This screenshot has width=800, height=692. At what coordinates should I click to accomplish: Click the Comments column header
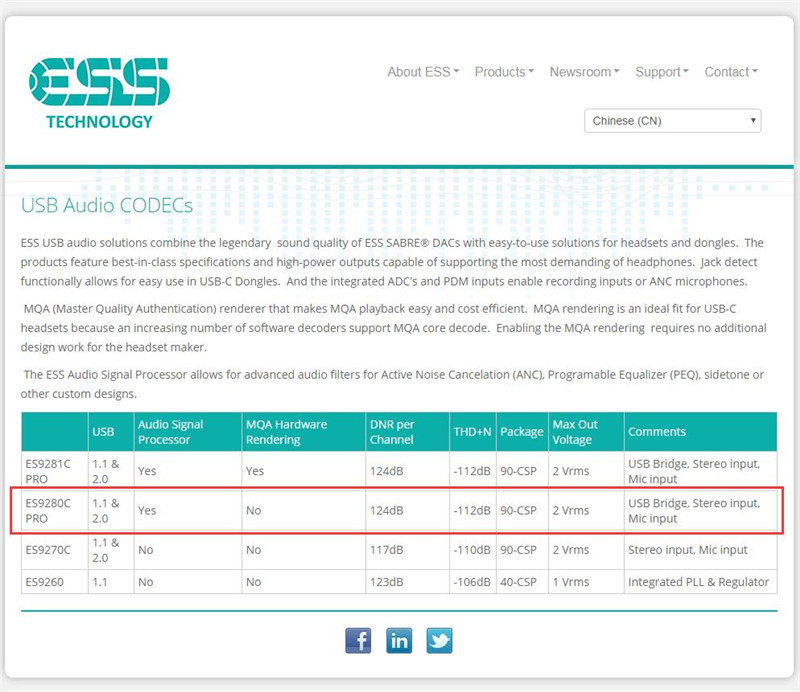tap(657, 432)
